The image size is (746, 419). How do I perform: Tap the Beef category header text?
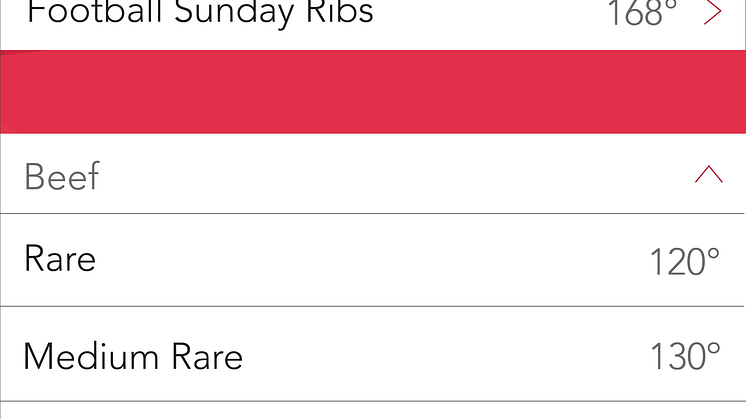pos(62,176)
